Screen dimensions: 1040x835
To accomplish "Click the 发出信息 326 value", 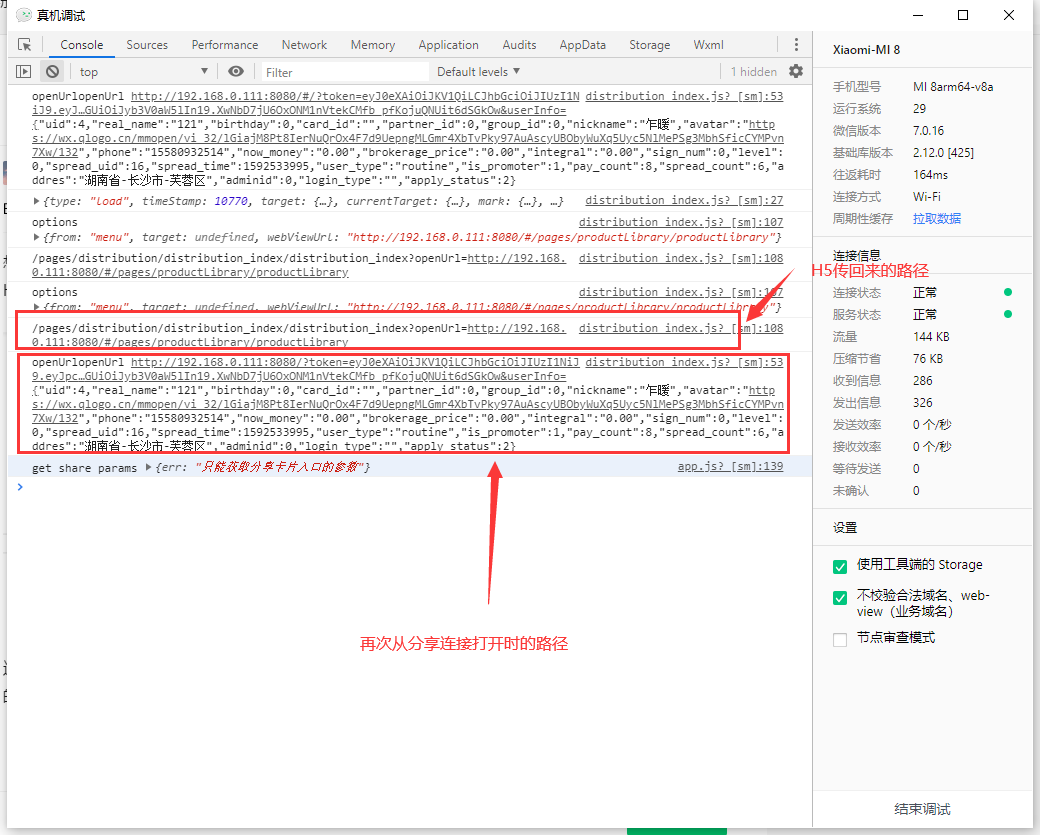I will 922,402.
